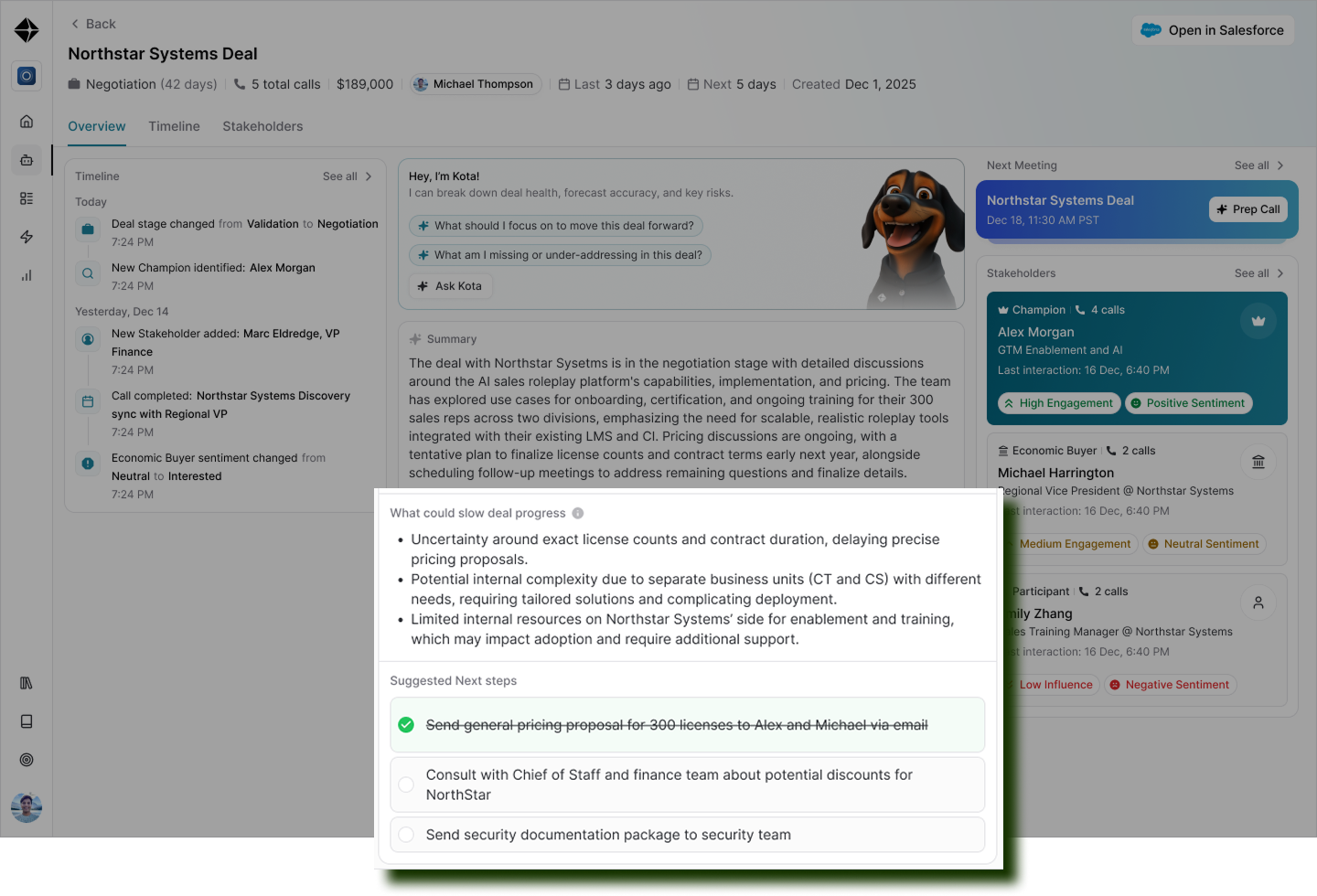Viewport: 1317px width, 896px height.
Task: Click the sparkle icon beside Summary
Action: (415, 339)
